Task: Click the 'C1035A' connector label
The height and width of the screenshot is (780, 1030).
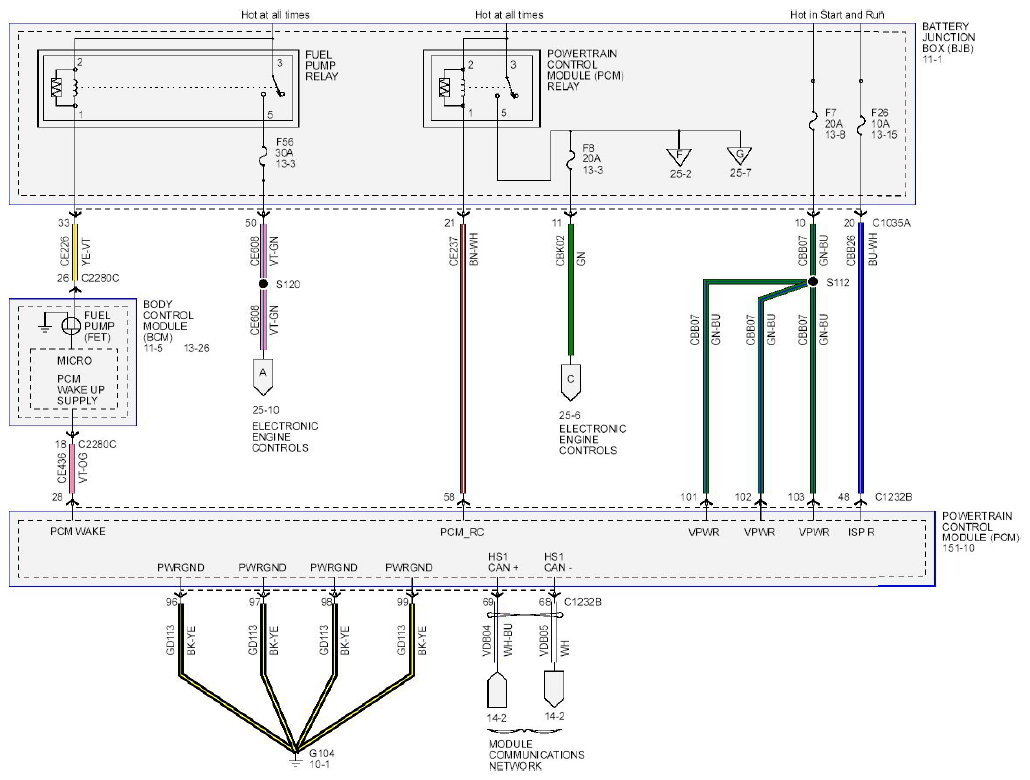Action: (x=891, y=223)
